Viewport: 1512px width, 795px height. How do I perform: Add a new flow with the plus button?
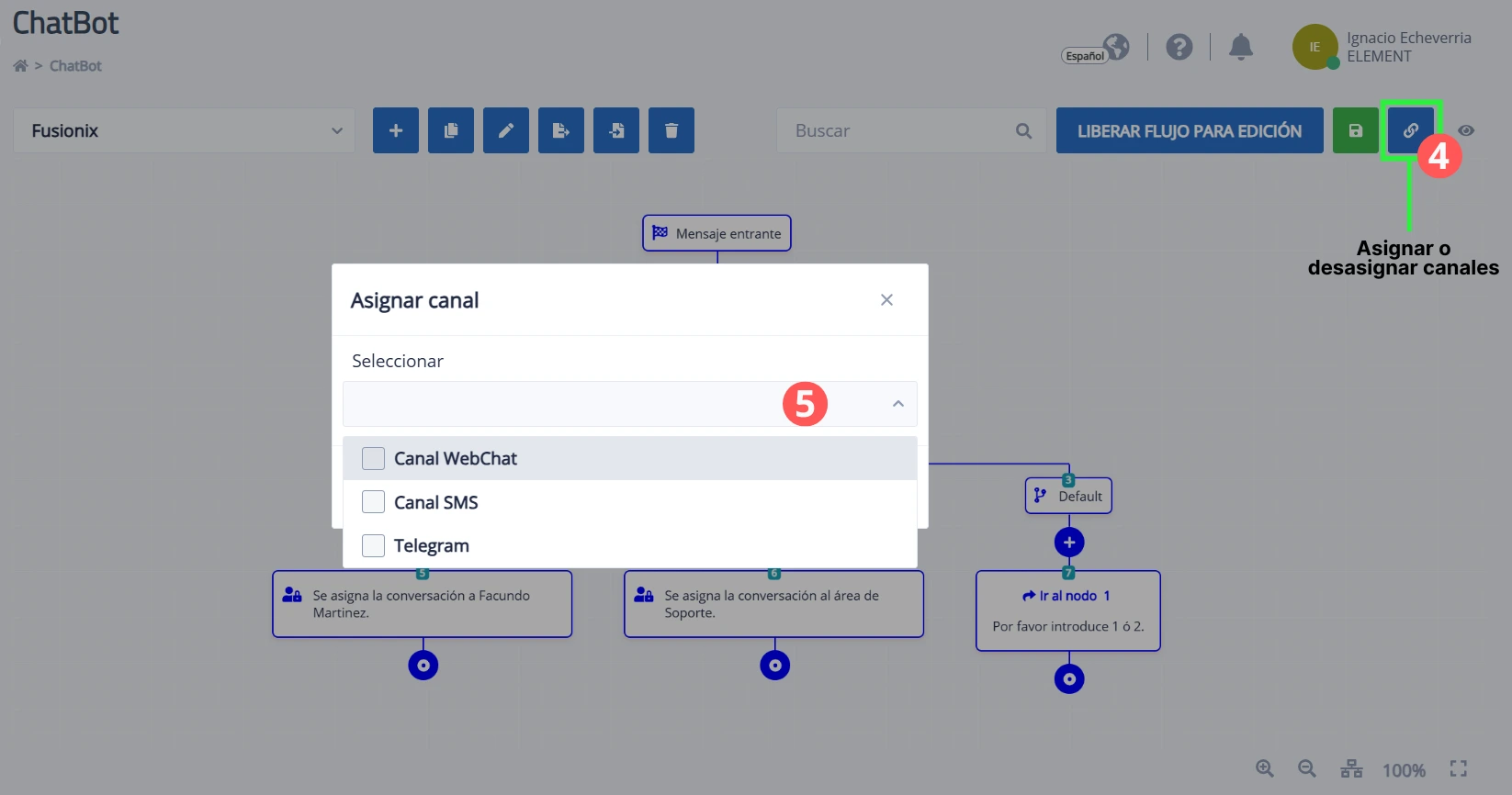click(x=396, y=130)
